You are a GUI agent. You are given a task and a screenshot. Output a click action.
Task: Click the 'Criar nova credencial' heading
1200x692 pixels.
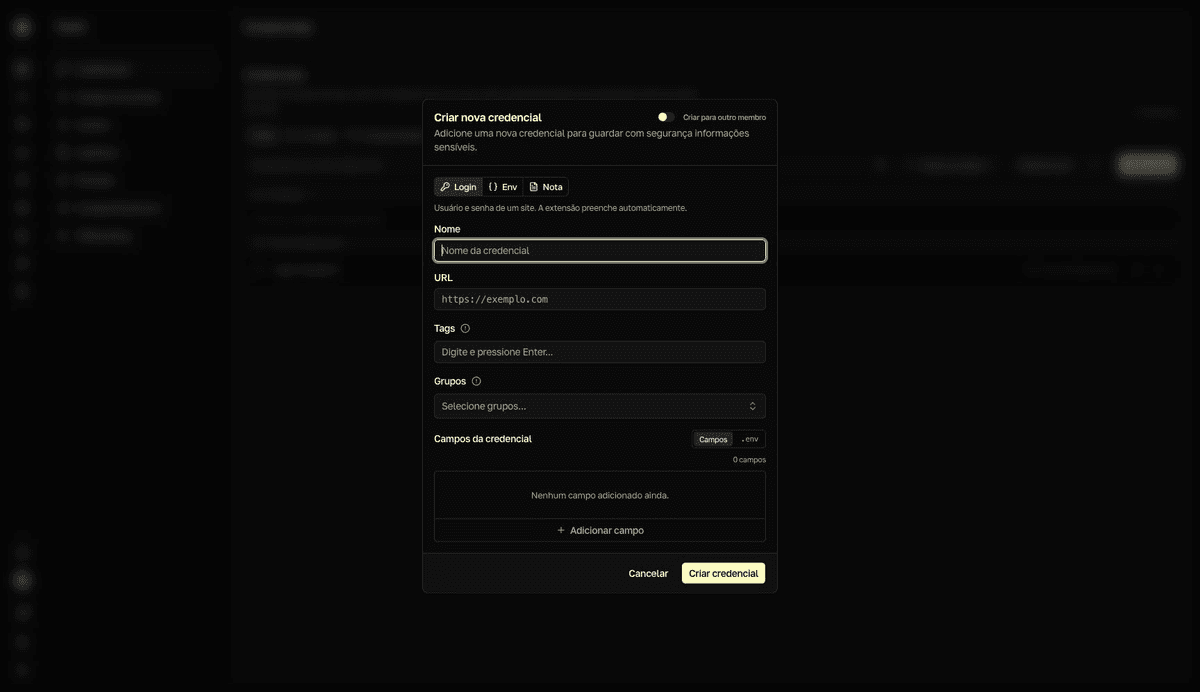coord(488,117)
